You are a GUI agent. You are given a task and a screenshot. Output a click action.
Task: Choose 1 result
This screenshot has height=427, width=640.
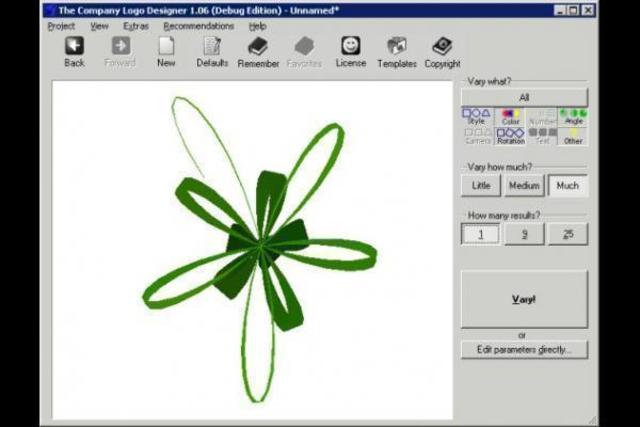click(x=480, y=234)
